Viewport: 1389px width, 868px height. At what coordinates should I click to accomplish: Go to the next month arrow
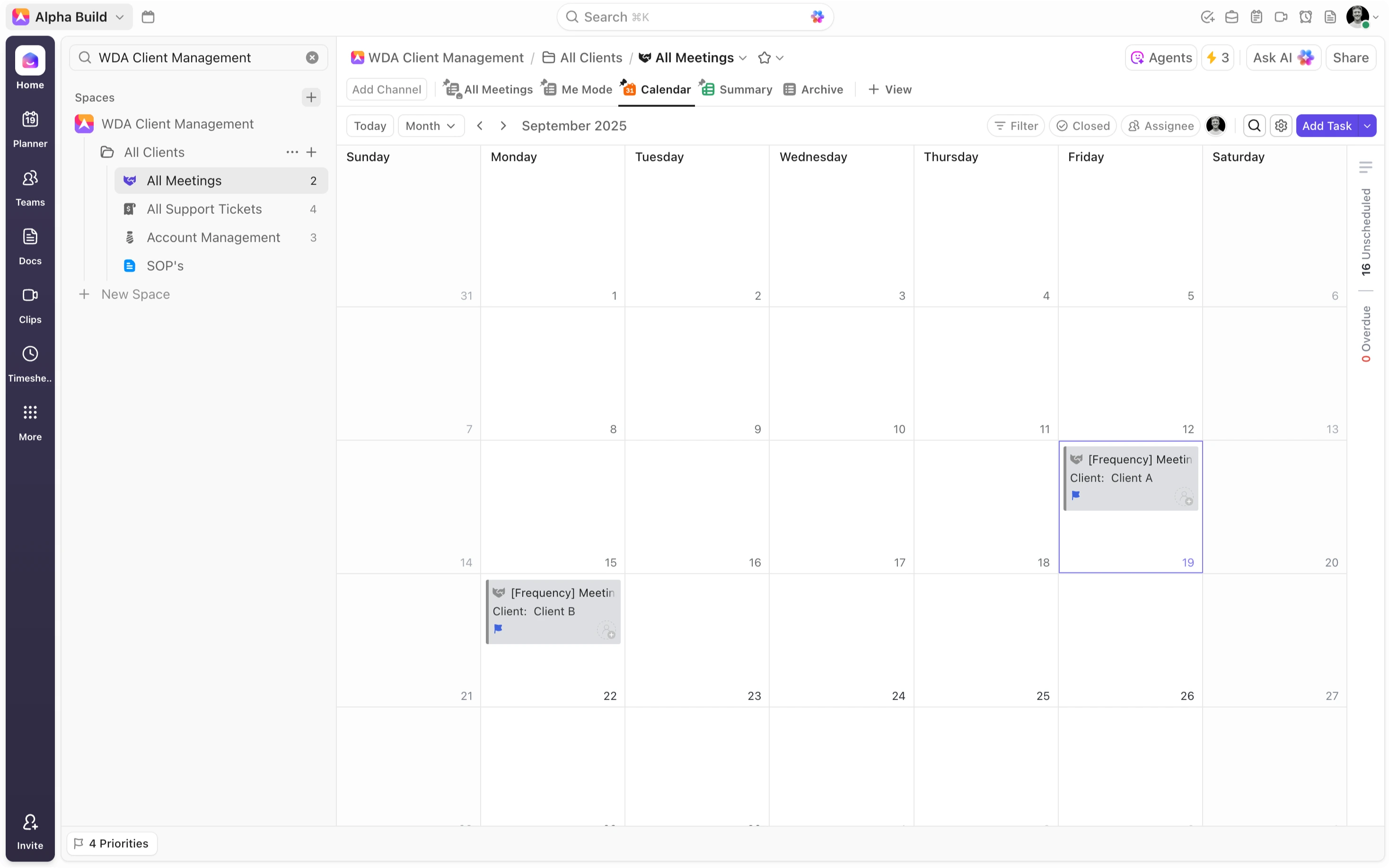pyautogui.click(x=503, y=126)
